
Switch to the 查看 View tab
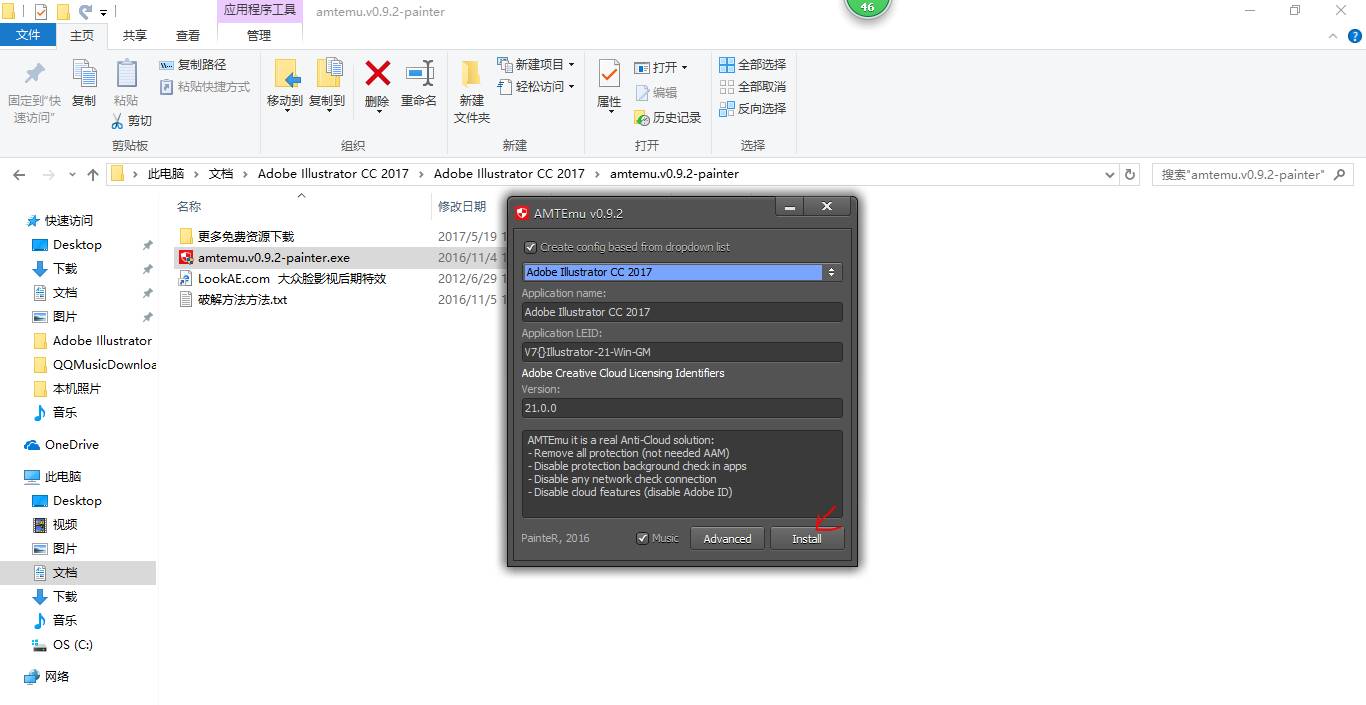pyautogui.click(x=188, y=35)
